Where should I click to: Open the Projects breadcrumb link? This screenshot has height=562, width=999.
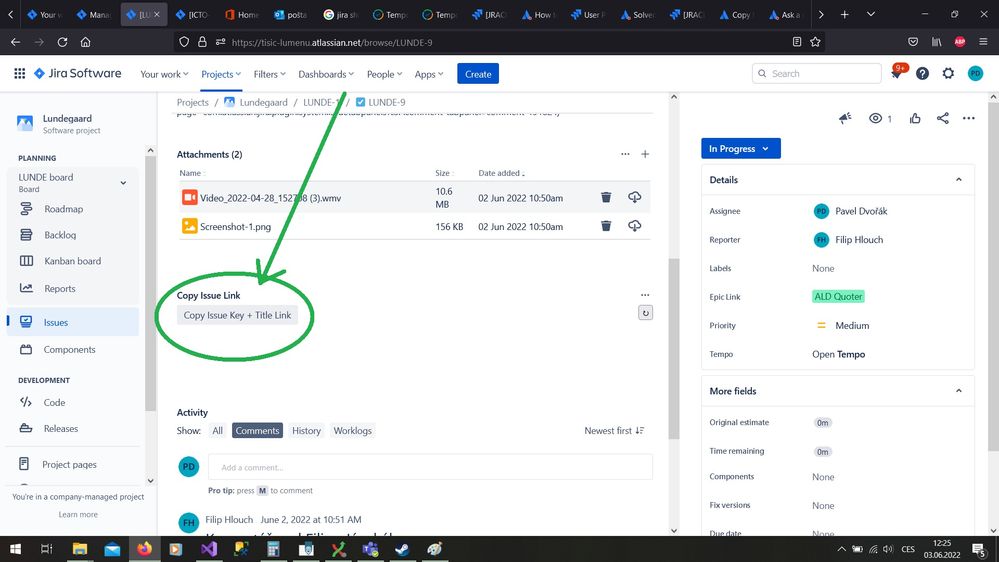coord(192,102)
